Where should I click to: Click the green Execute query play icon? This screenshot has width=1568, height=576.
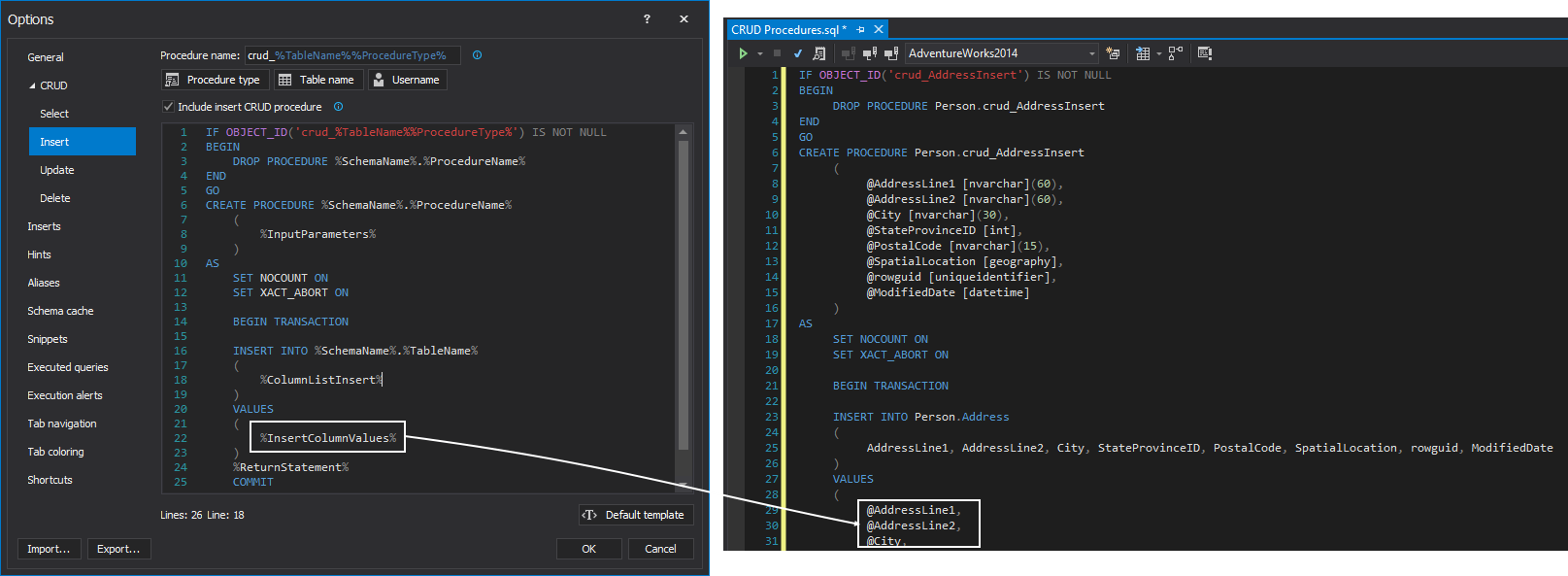743,53
